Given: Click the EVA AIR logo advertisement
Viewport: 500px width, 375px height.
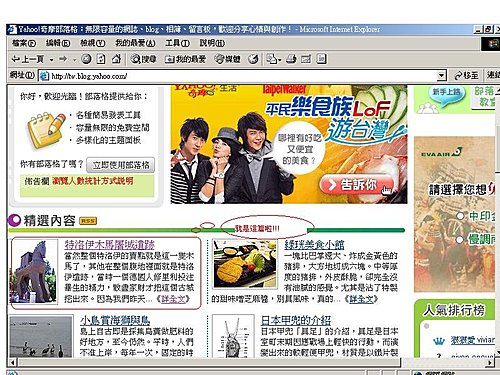Looking at the screenshot, I should click(x=441, y=153).
